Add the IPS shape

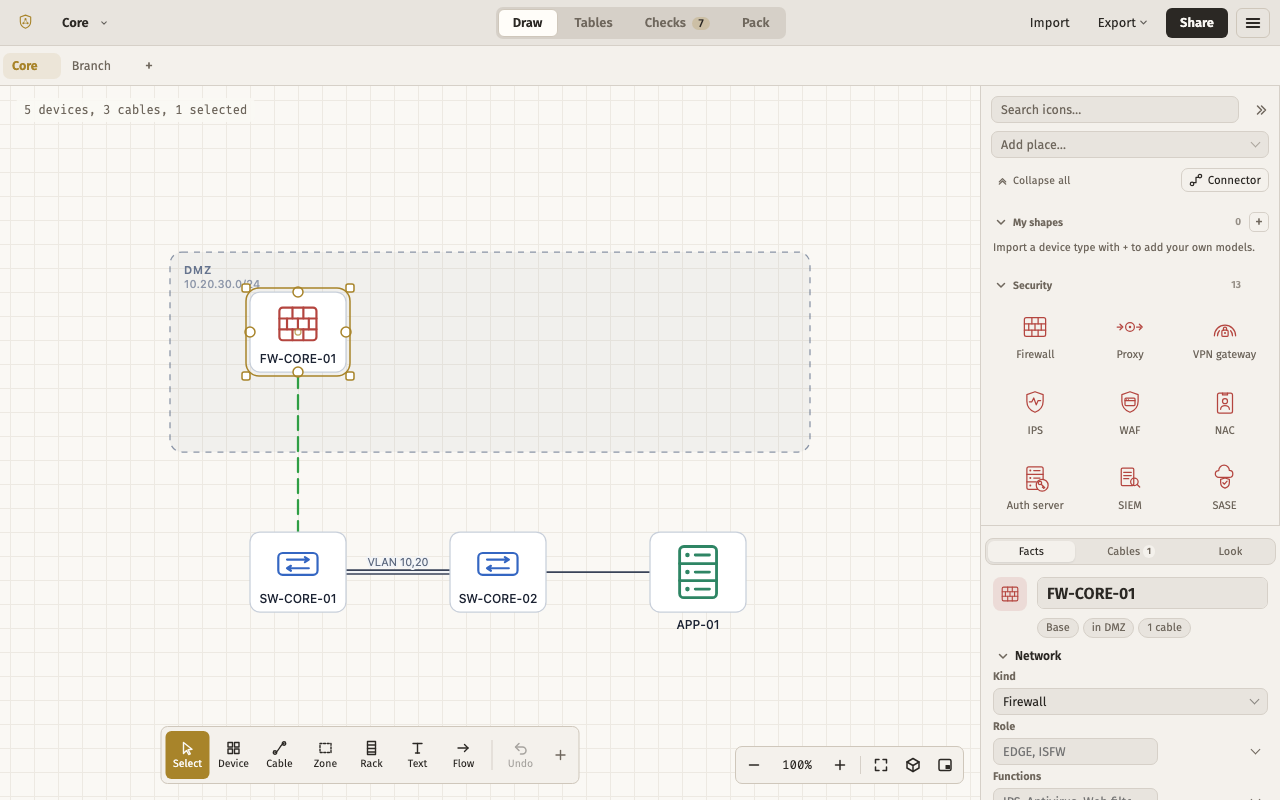point(1035,413)
